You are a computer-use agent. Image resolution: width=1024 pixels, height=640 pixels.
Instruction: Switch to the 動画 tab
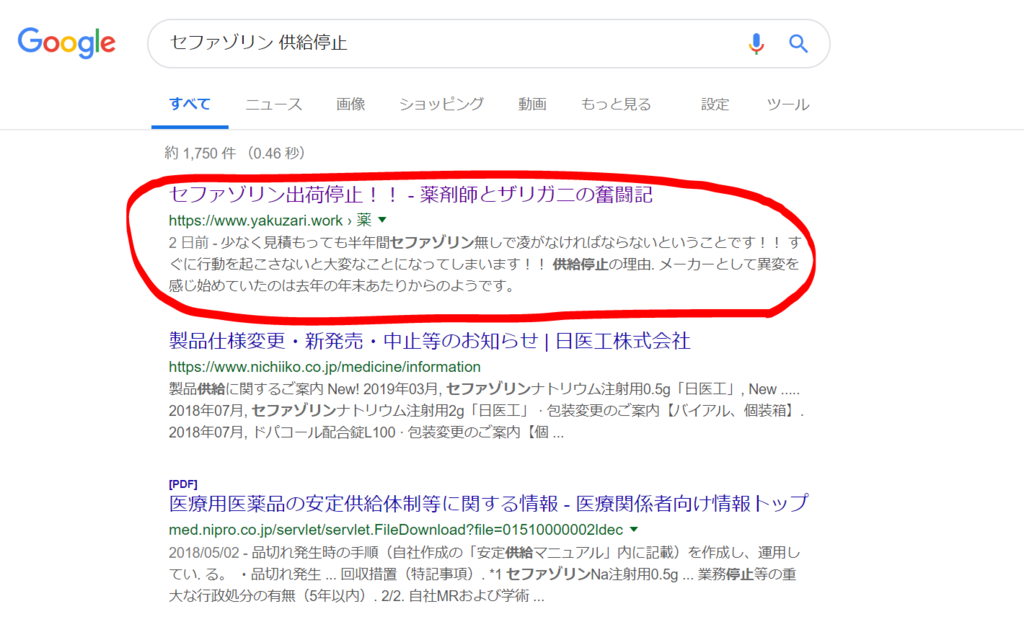(x=532, y=103)
